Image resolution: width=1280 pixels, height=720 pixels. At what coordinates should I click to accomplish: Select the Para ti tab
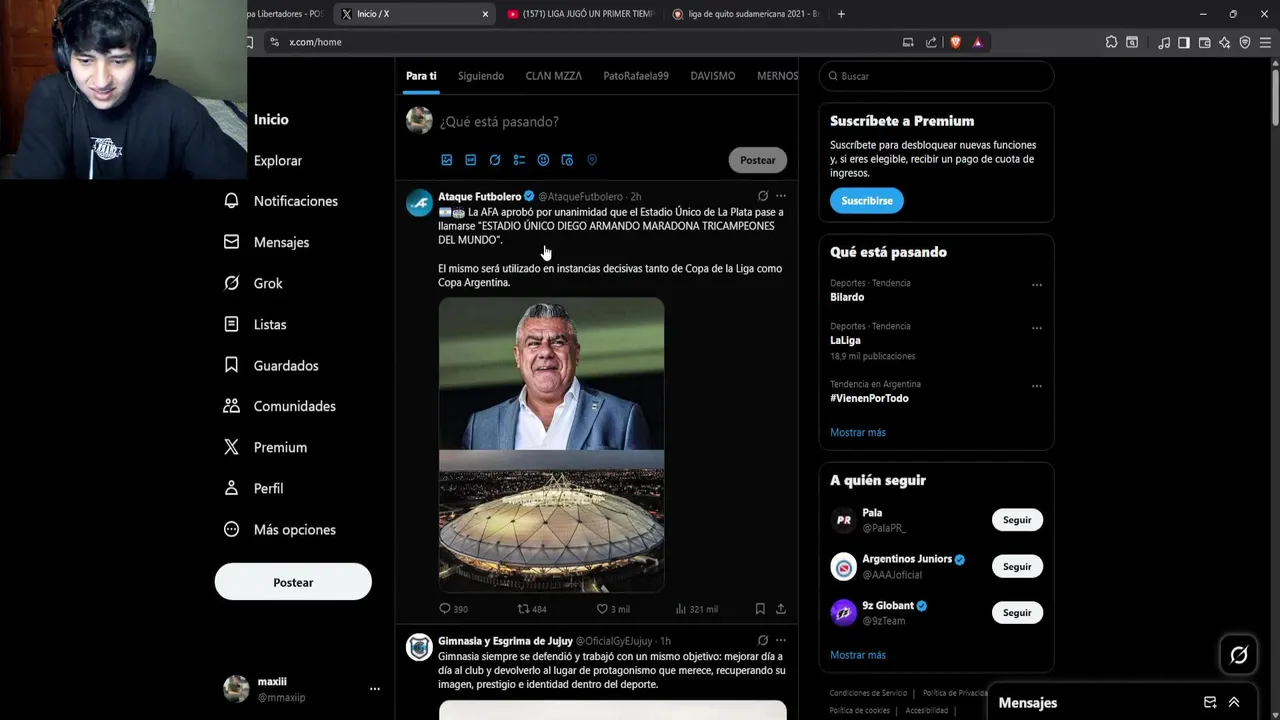point(421,76)
